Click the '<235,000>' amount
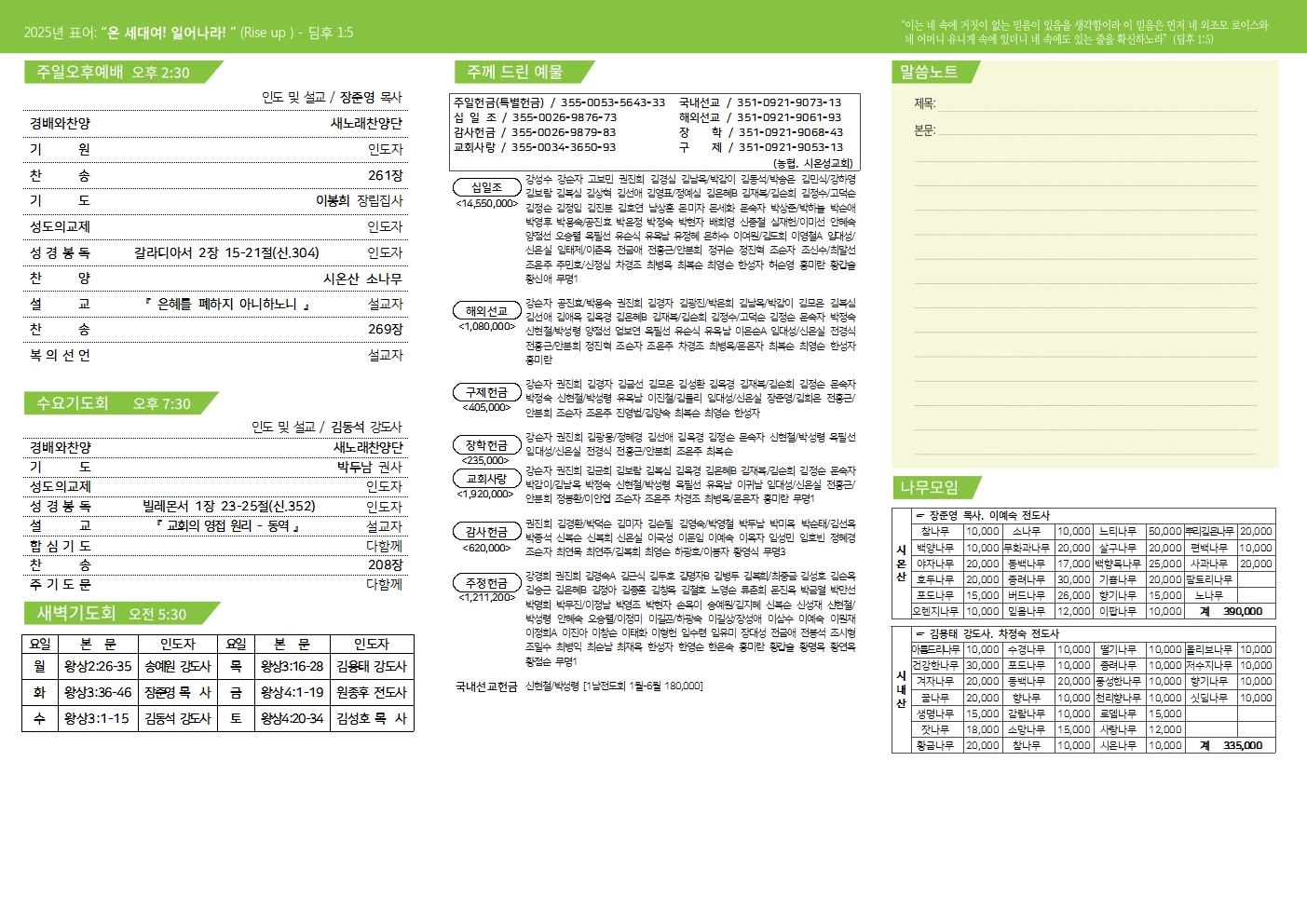The height and width of the screenshot is (924, 1307). point(485,460)
